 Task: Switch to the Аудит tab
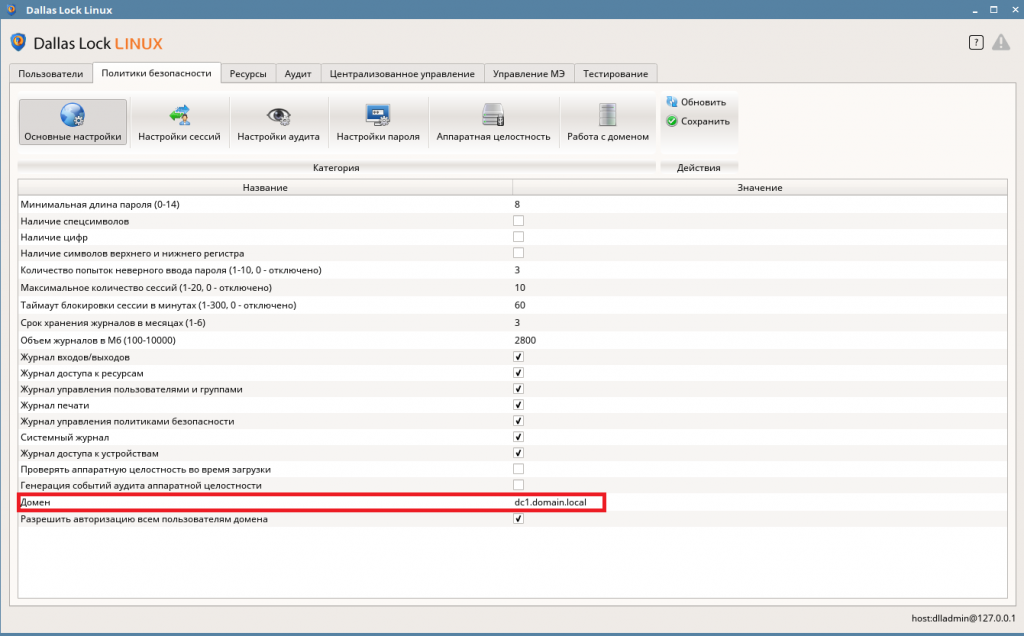(298, 74)
